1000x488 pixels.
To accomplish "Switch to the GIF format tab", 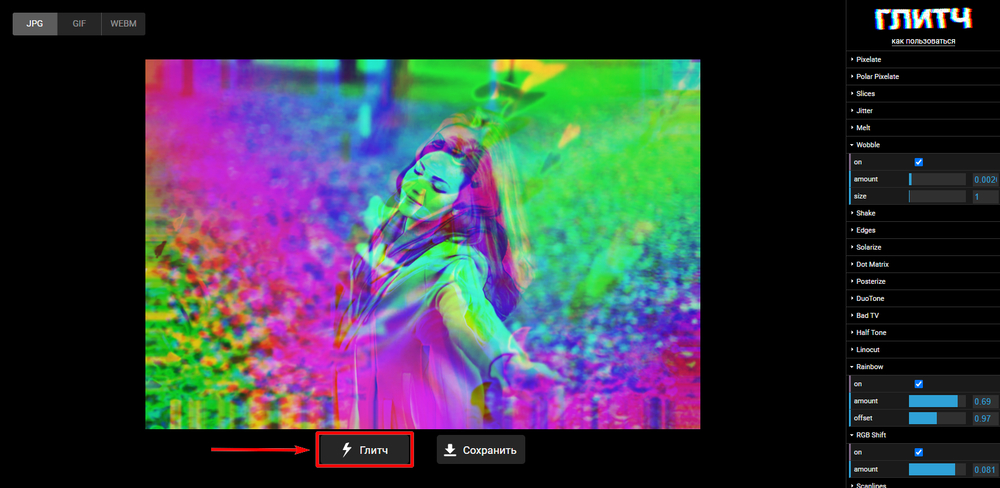I will (79, 24).
